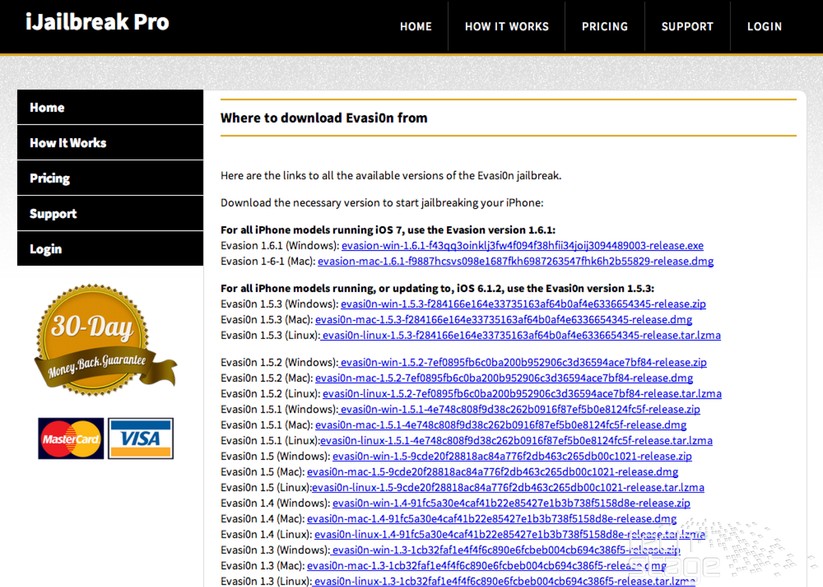Click the VISA payment icon

(x=140, y=438)
